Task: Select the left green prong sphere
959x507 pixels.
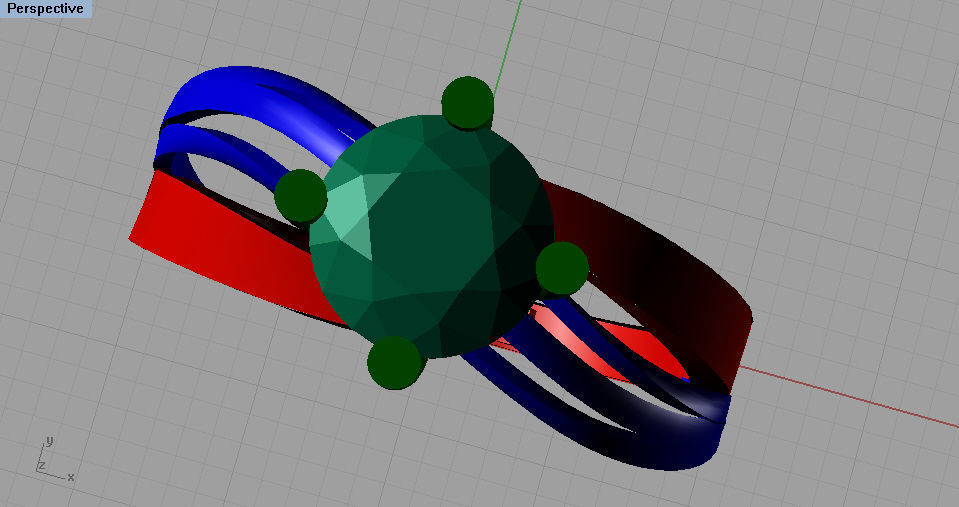Action: [x=300, y=196]
